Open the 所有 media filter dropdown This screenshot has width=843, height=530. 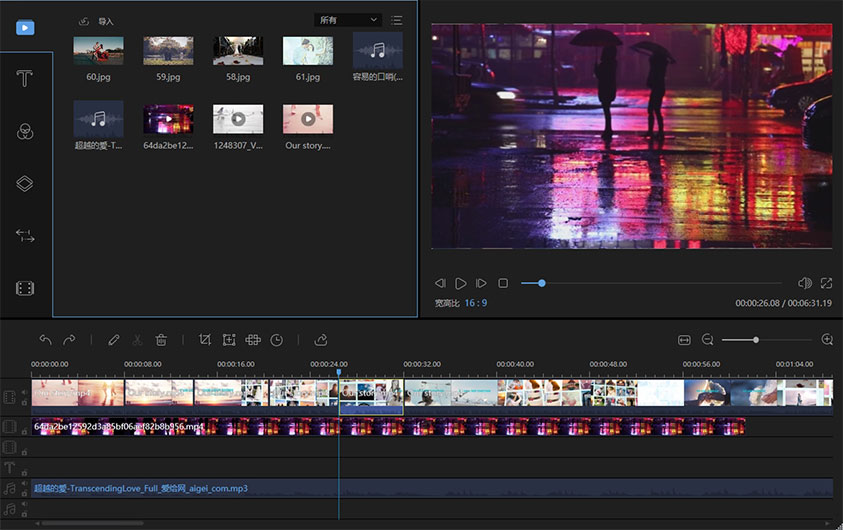[x=348, y=20]
